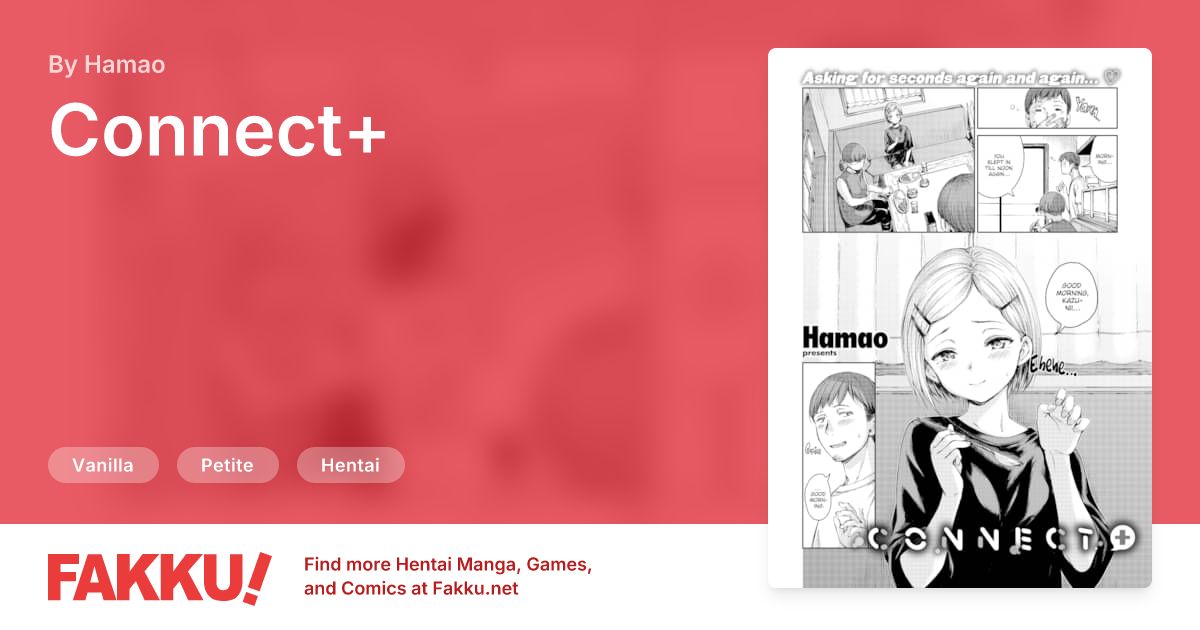The image size is (1200, 630).
Task: Click the Connect+ title heading
Action: [217, 130]
